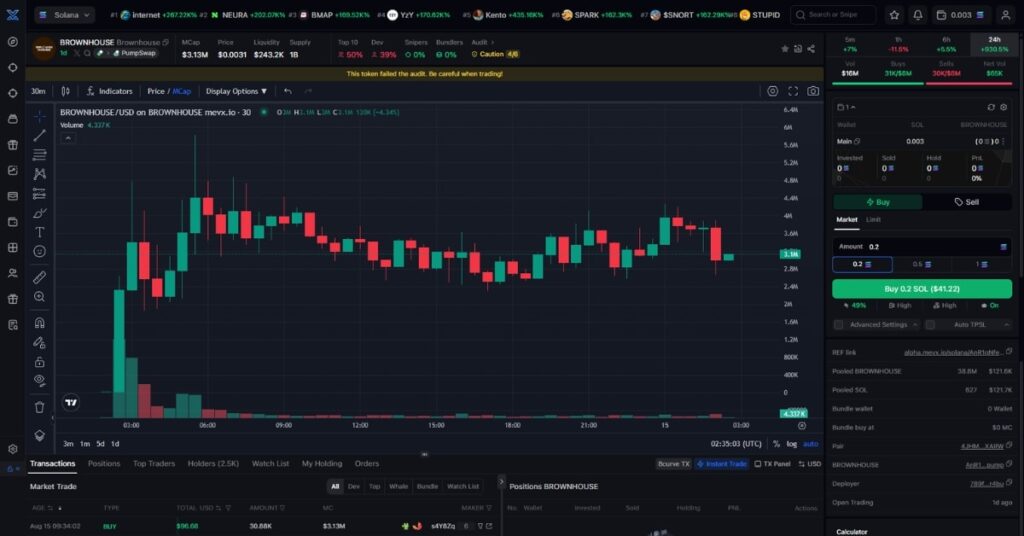Select the brush drawing tool

point(40,213)
